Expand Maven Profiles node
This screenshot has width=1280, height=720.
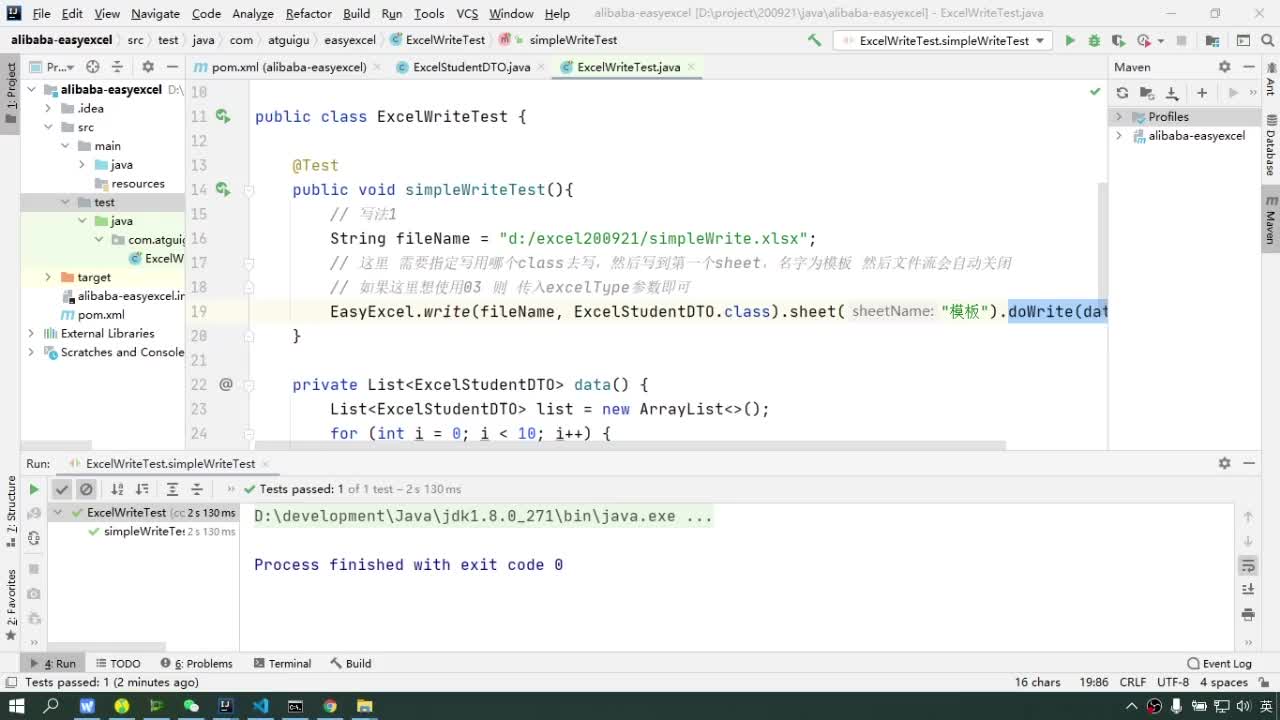point(1120,117)
